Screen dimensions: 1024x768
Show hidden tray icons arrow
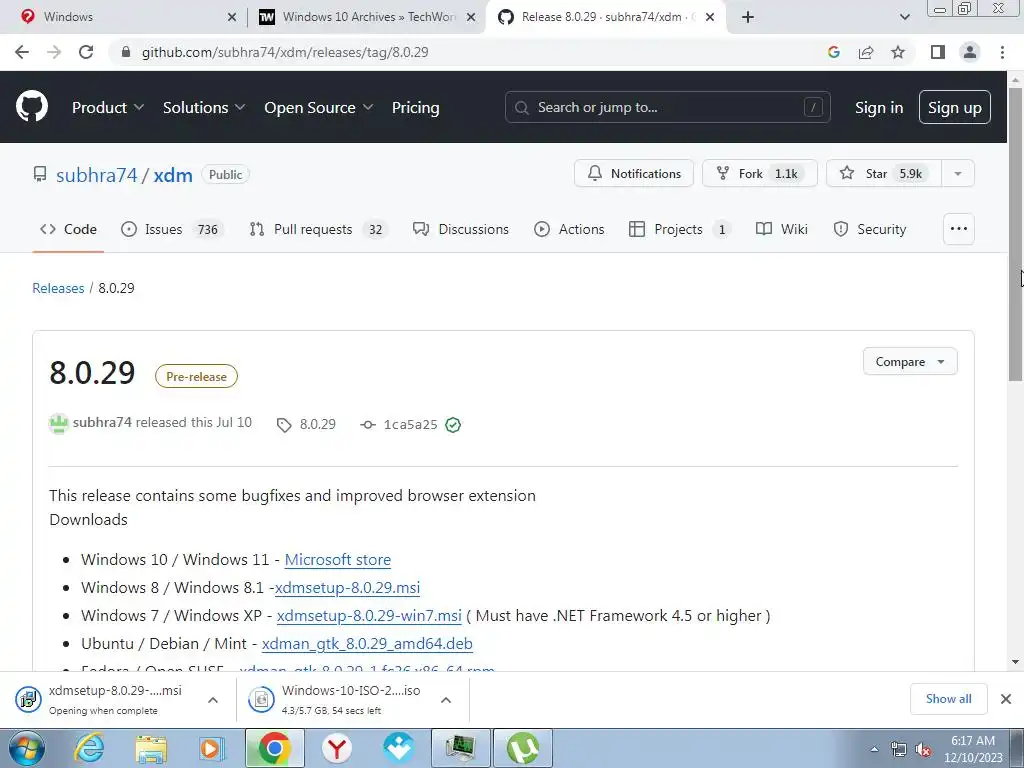tap(874, 749)
